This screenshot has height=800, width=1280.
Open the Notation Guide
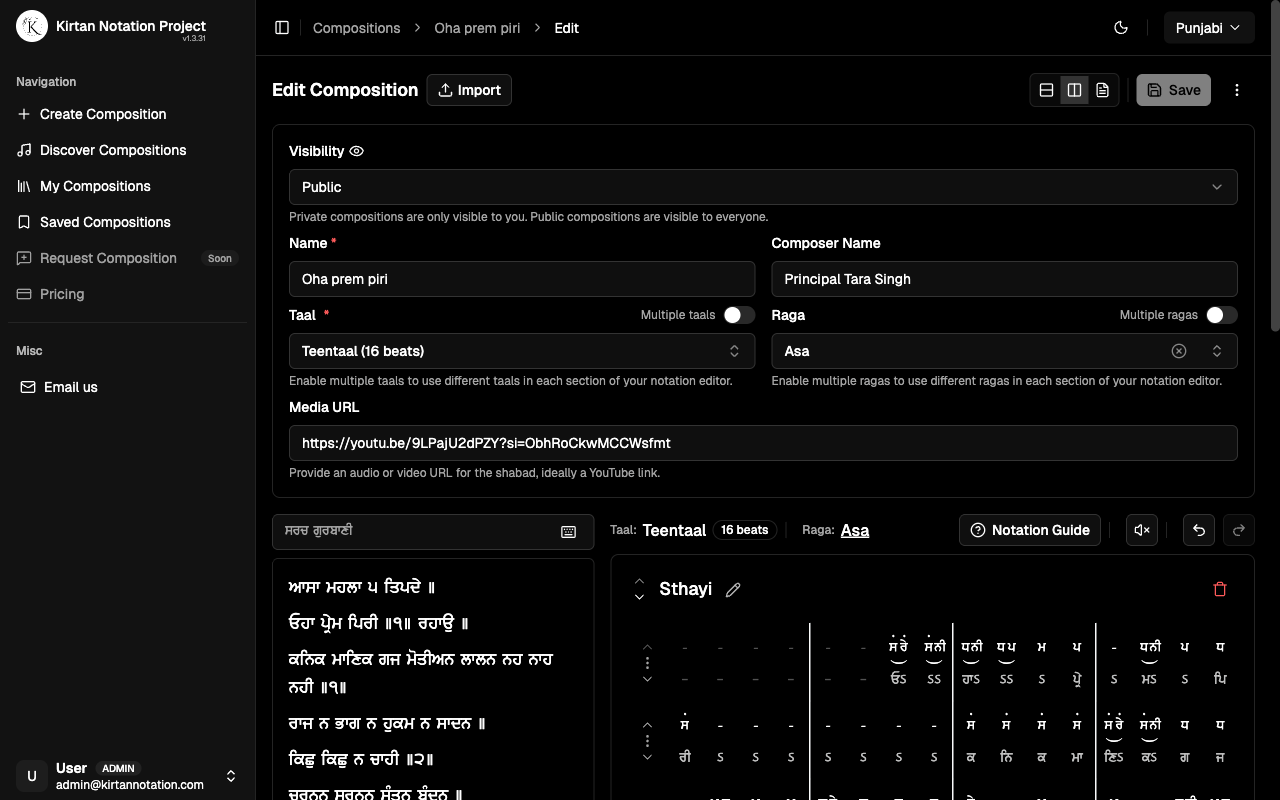1029,530
